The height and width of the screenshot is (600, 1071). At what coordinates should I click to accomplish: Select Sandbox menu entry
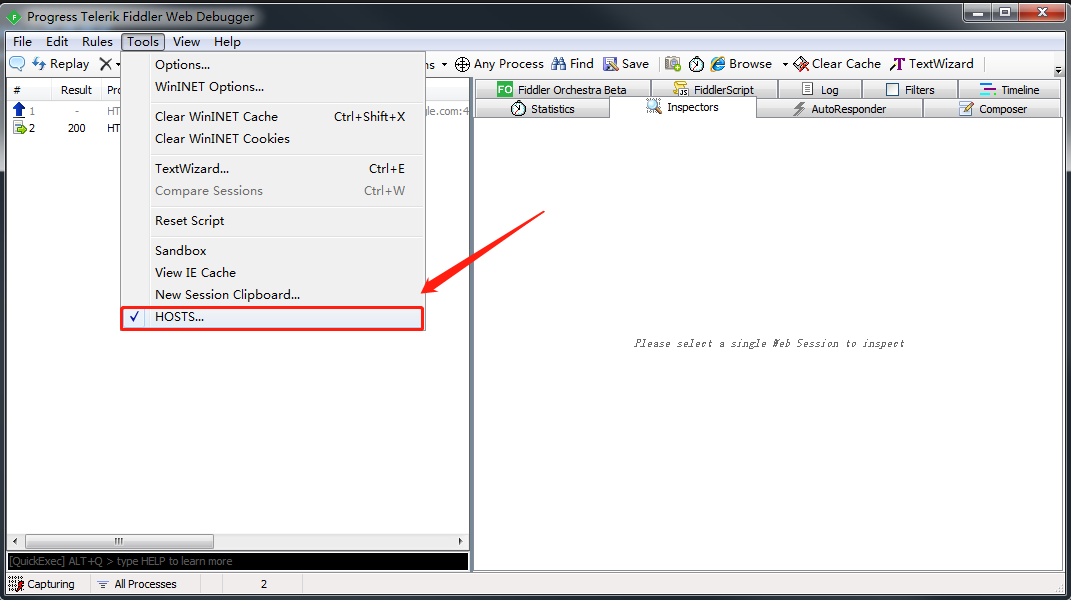tap(273, 251)
